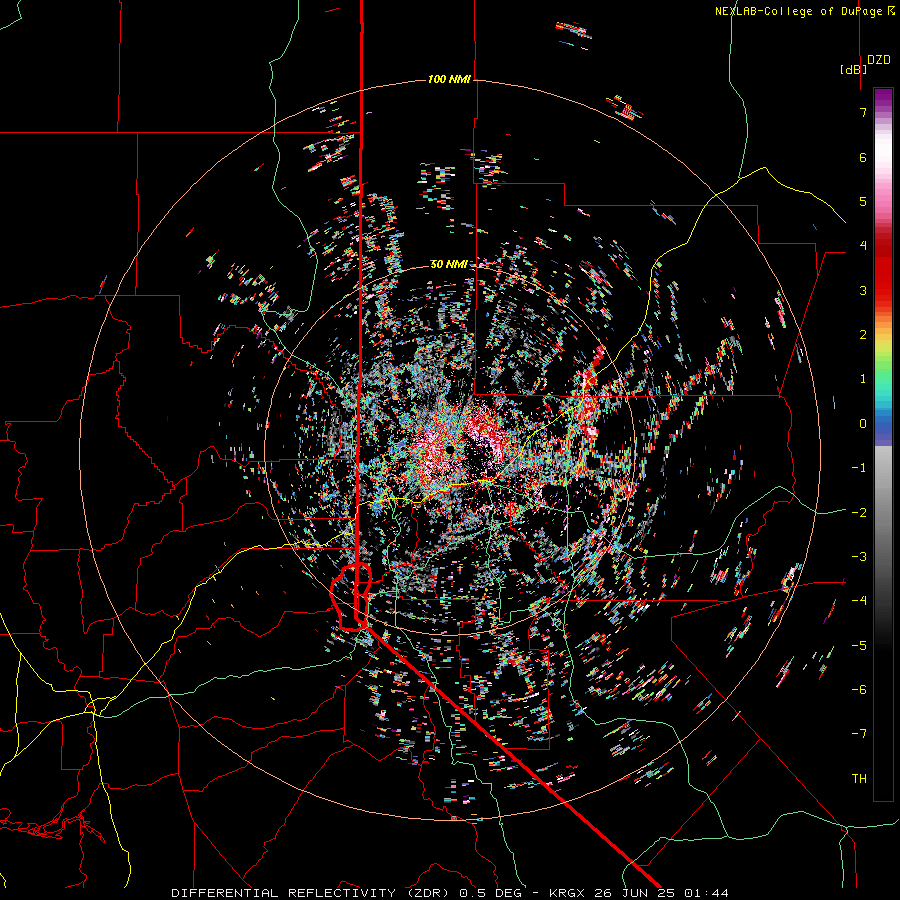Click the 0 value on the dB scale
The image size is (900, 900).
coord(863,424)
